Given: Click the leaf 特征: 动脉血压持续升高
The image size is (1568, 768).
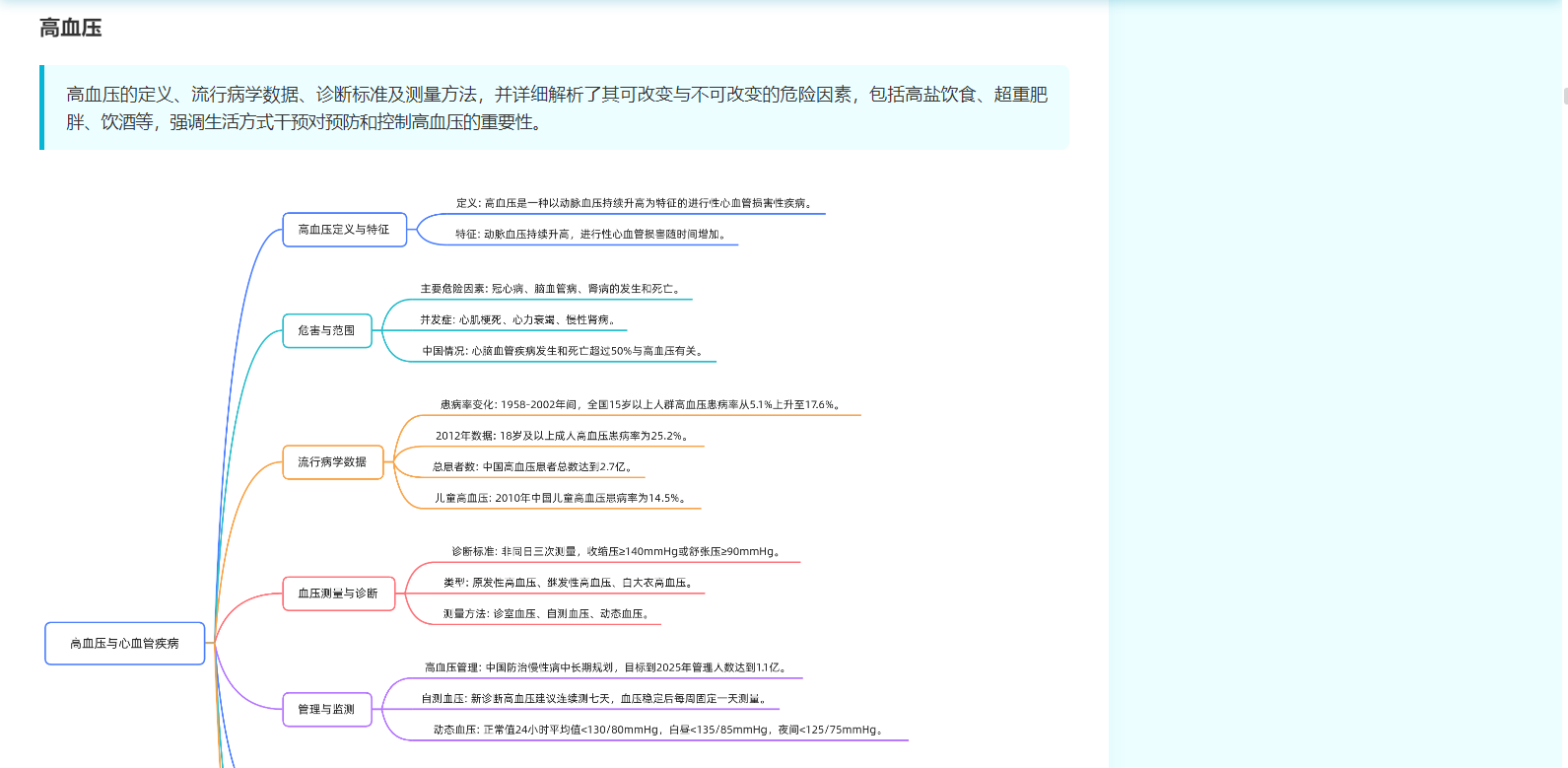Looking at the screenshot, I should (592, 235).
